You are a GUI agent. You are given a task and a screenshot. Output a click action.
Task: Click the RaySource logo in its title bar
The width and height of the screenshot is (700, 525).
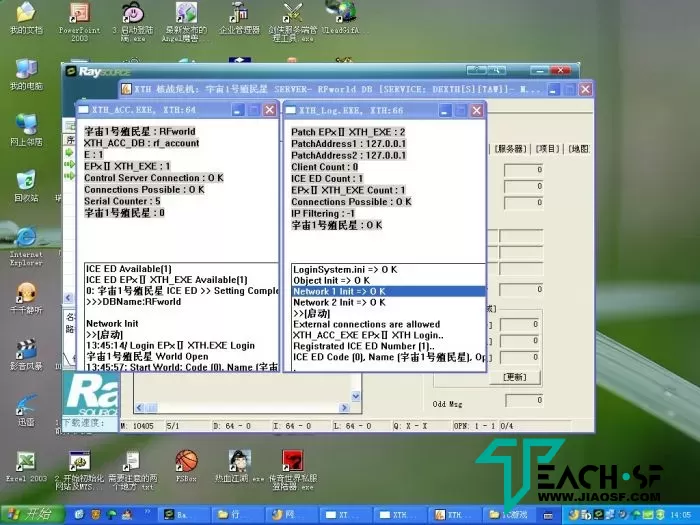[98, 71]
